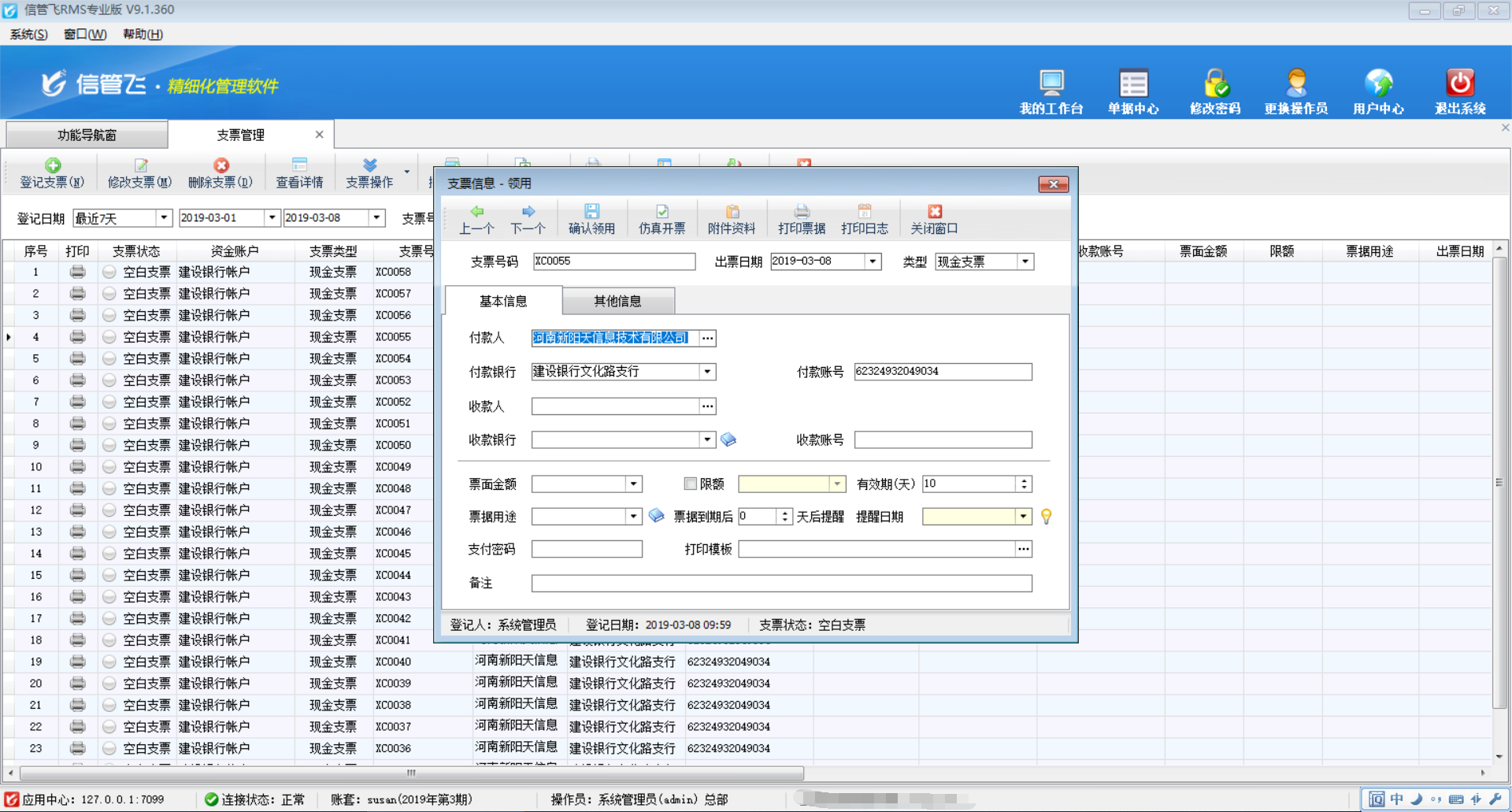
Task: Open 单据中心 from top toolbar
Action: point(1133,84)
